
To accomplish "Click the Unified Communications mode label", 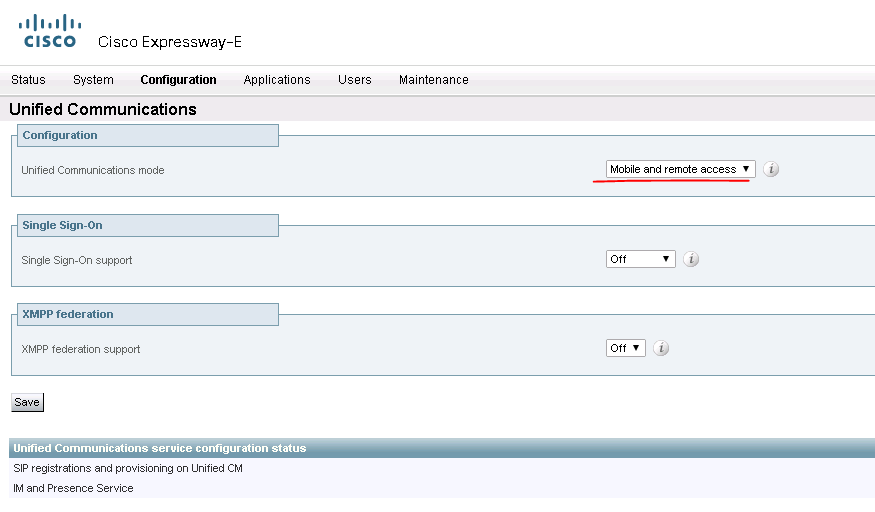I will tap(93, 170).
